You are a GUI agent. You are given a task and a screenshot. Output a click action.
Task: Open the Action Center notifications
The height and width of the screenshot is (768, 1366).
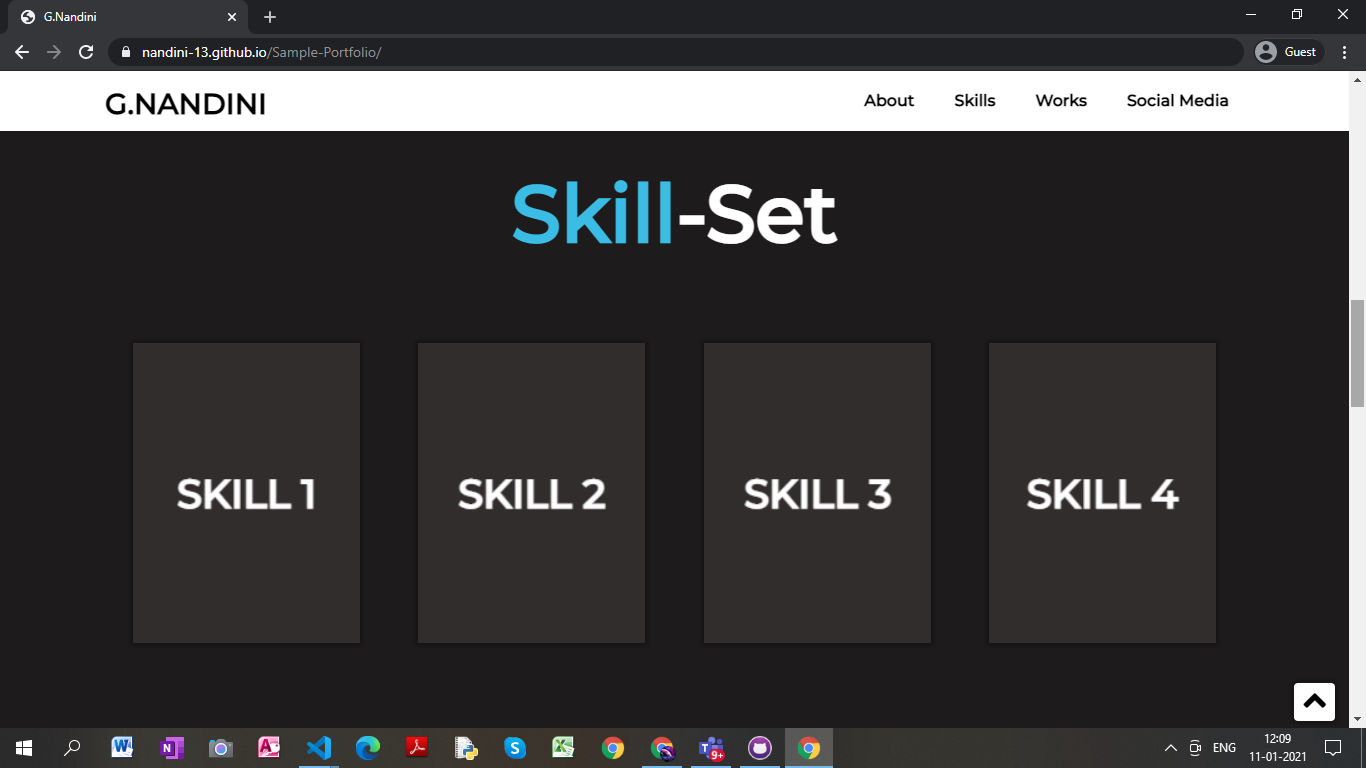(x=1334, y=748)
